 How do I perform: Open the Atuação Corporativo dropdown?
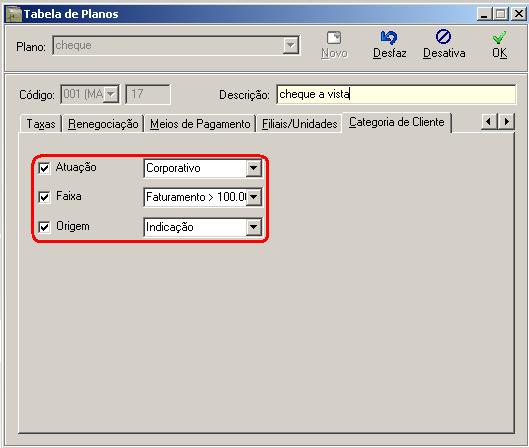pyautogui.click(x=254, y=168)
